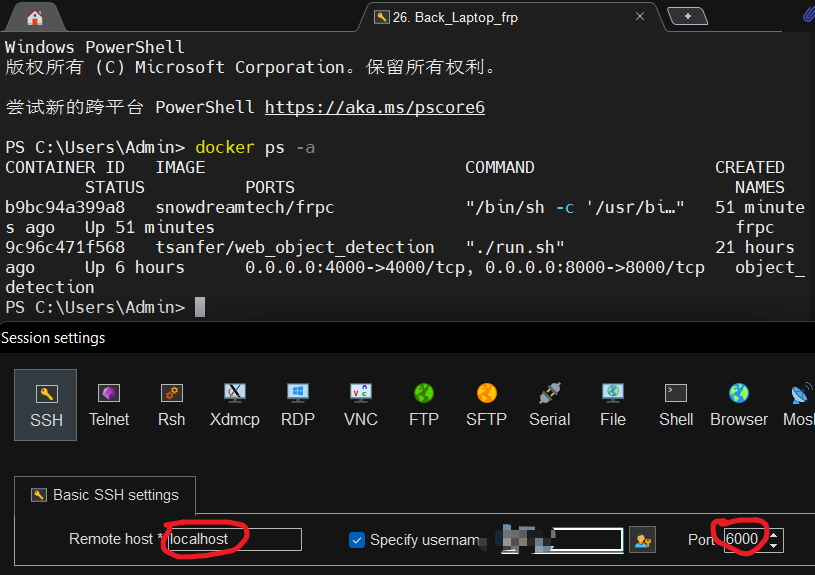Choose the Rsh session type
The height and width of the screenshot is (575, 815).
point(172,405)
